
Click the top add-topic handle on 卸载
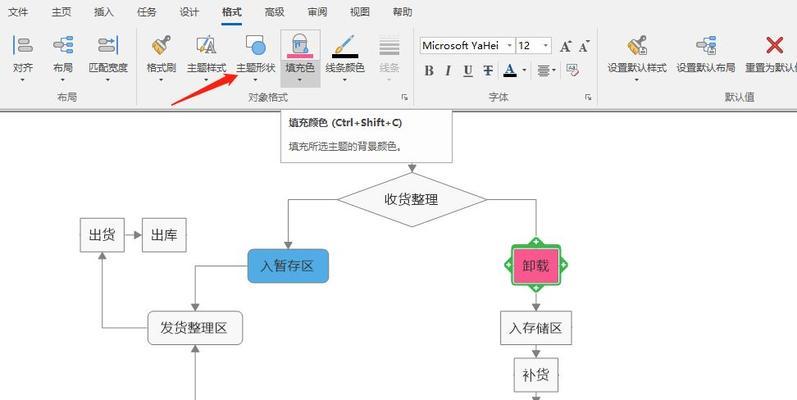[536, 242]
